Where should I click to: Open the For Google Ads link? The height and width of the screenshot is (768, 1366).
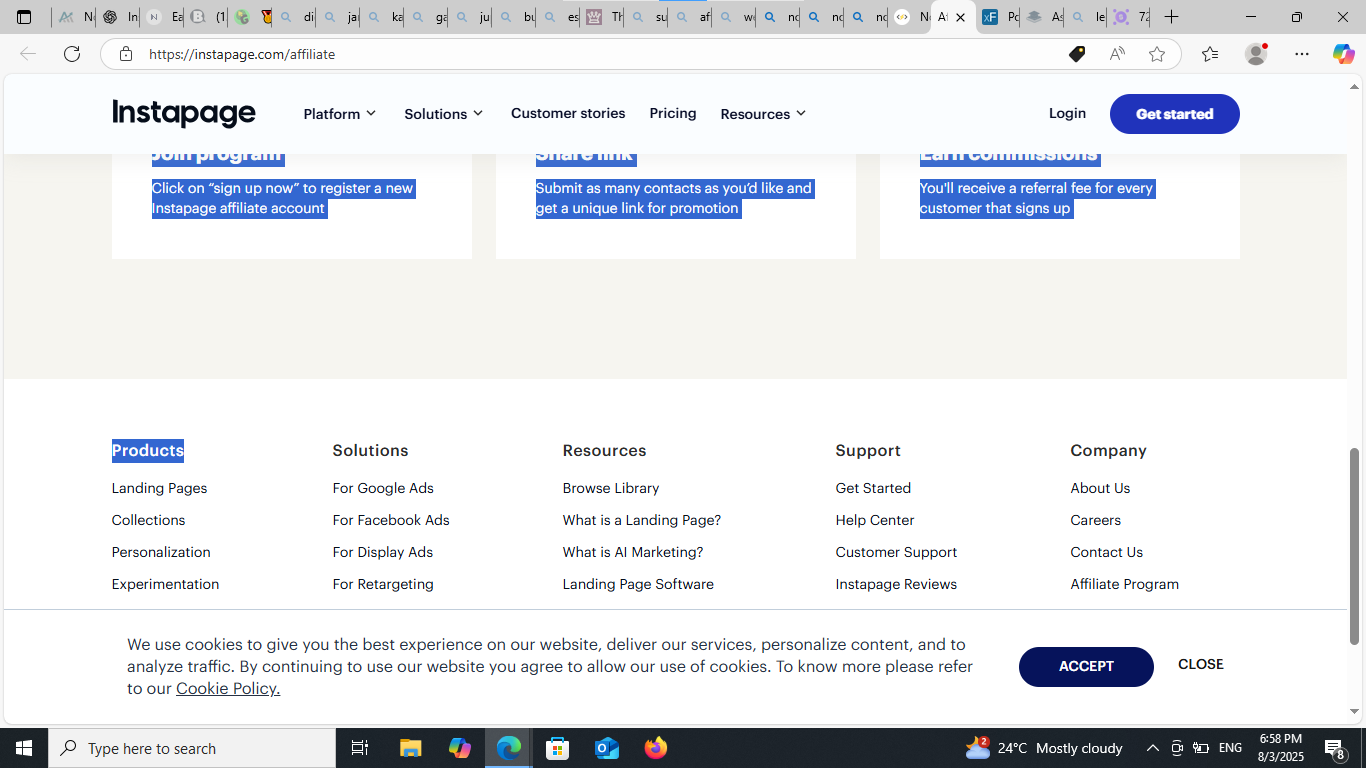(383, 488)
